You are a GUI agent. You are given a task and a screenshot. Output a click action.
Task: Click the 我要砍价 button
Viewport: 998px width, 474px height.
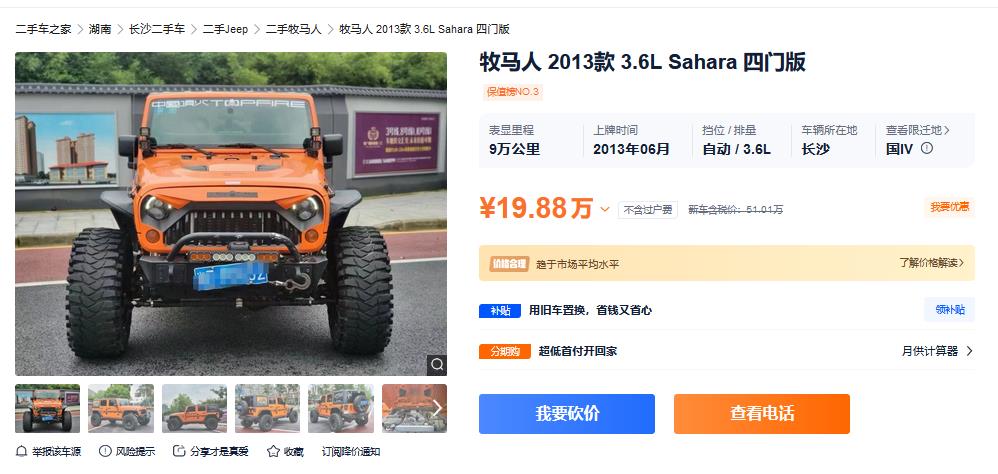click(x=566, y=414)
